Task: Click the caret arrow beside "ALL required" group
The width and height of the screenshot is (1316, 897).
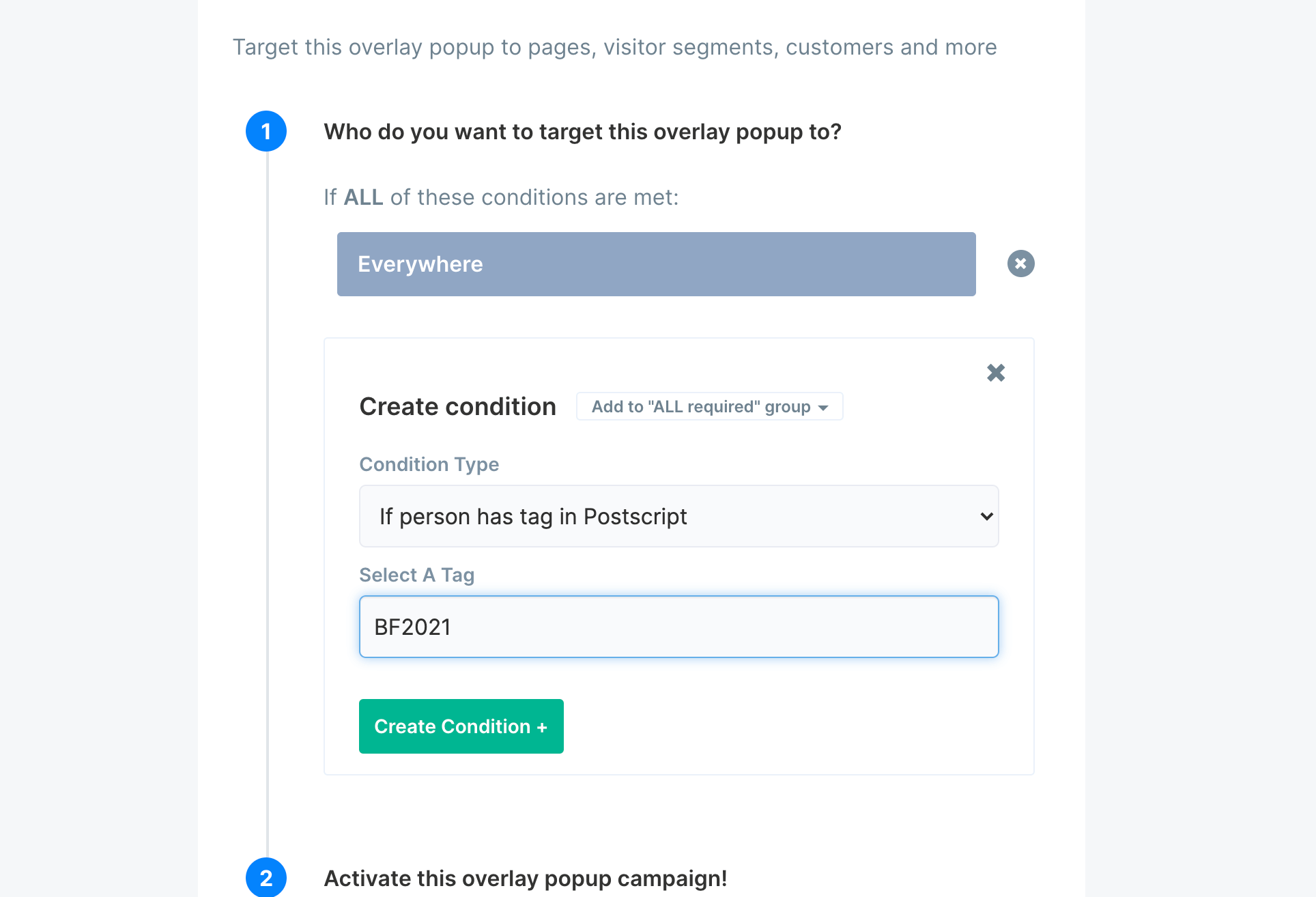Action: pyautogui.click(x=823, y=408)
